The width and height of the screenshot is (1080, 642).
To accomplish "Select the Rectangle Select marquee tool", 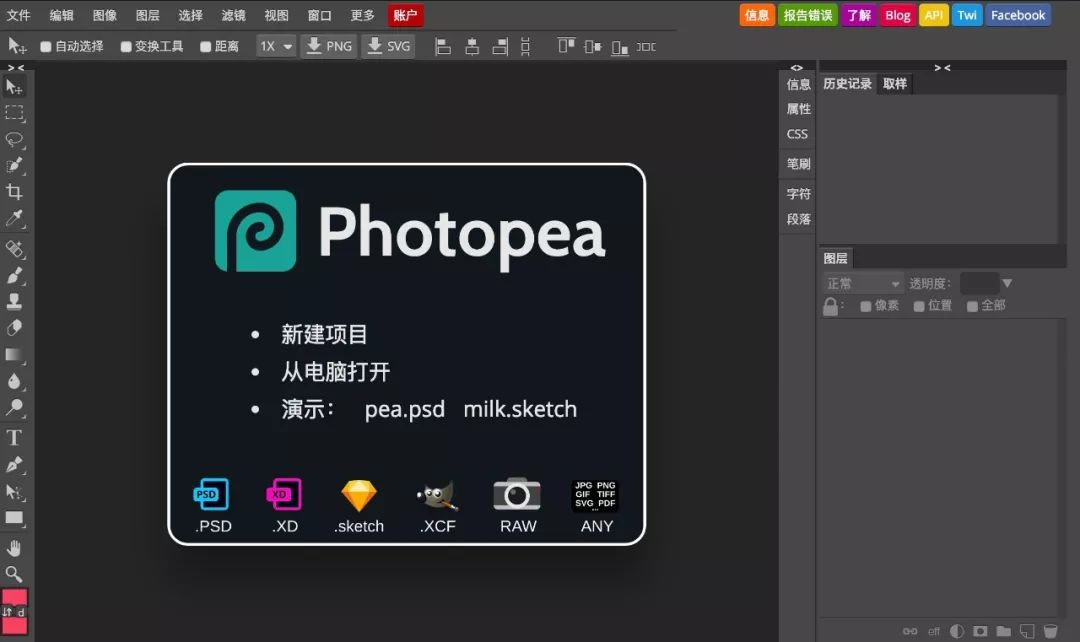I will tap(14, 112).
